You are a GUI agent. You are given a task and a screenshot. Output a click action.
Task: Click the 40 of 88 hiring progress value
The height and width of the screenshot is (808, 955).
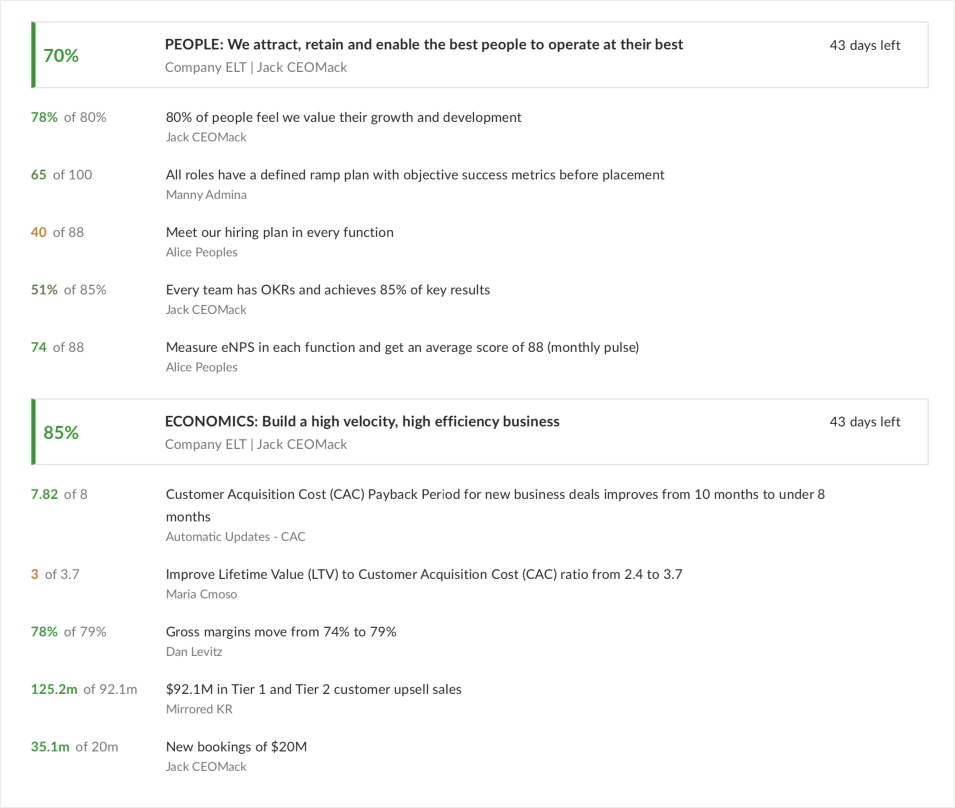[57, 232]
